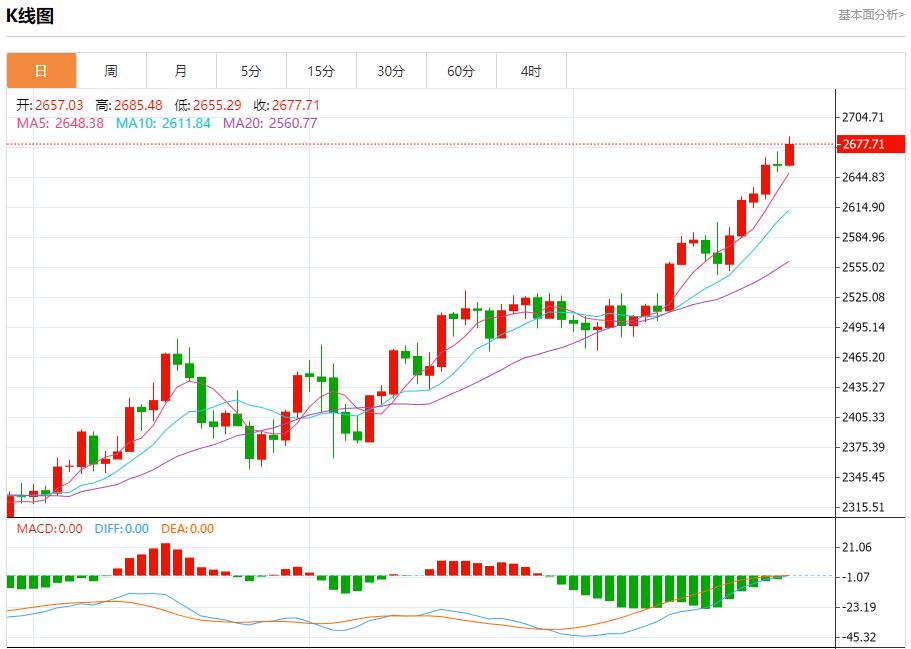Image resolution: width=911 pixels, height=649 pixels.
Task: Click the DEA indicator label
Action: [x=176, y=531]
